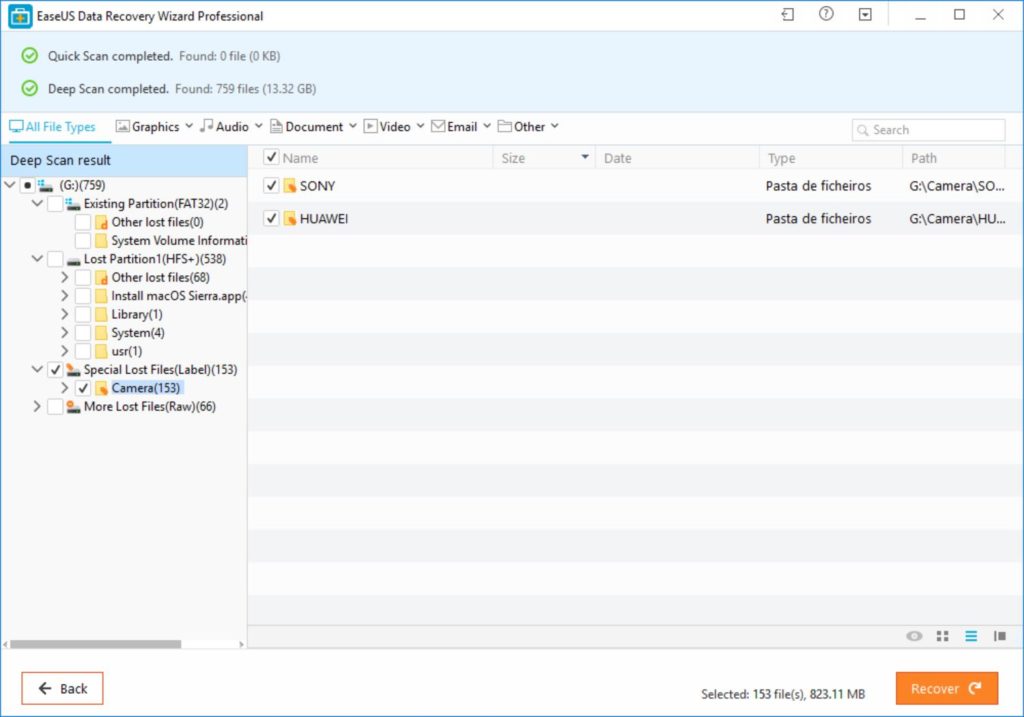The height and width of the screenshot is (717, 1024).
Task: Filter by Other file type
Action: tap(521, 126)
